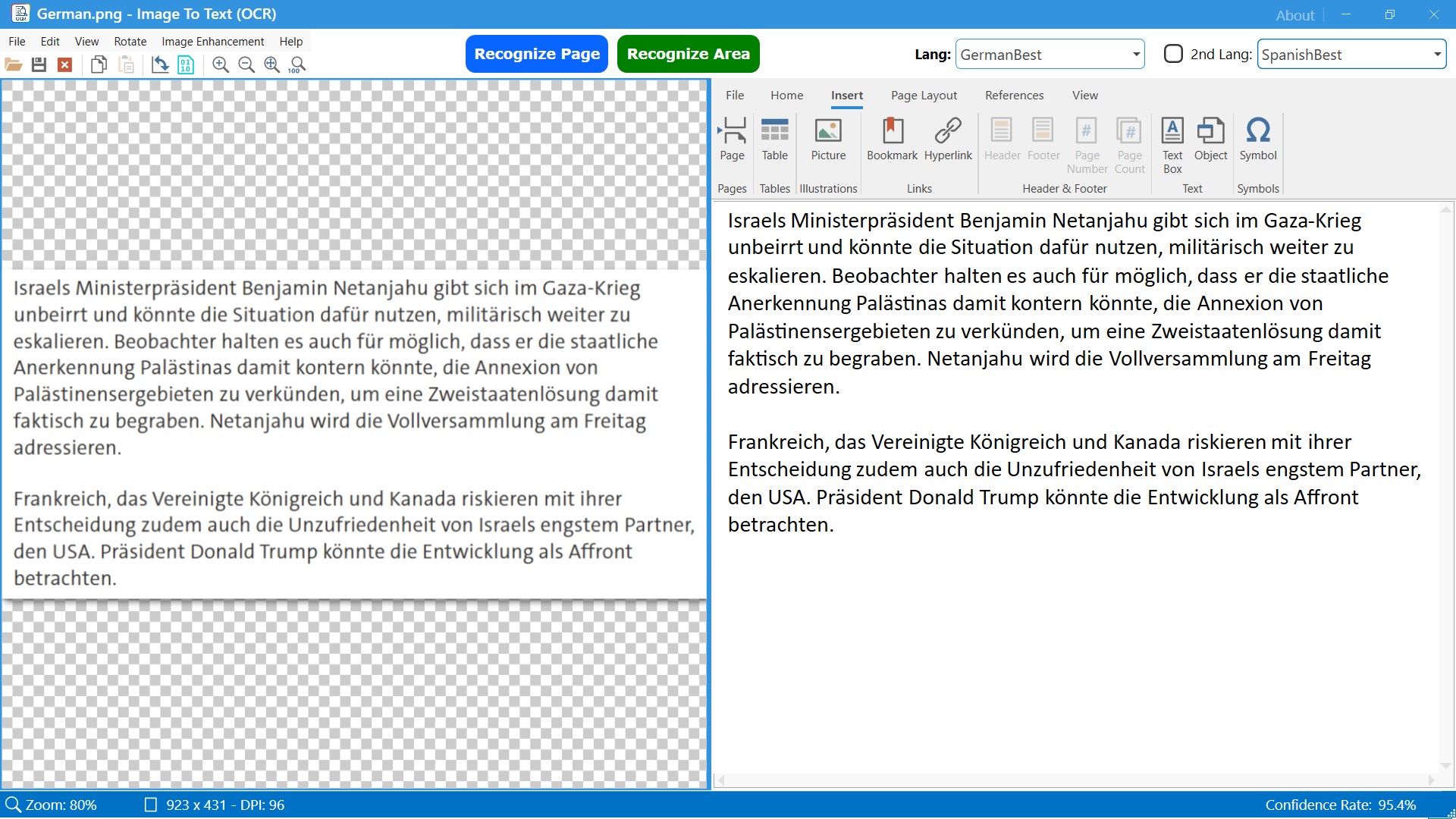Click 'betrachten.' in the OCR output text
The width and height of the screenshot is (1456, 819).
[x=780, y=525]
